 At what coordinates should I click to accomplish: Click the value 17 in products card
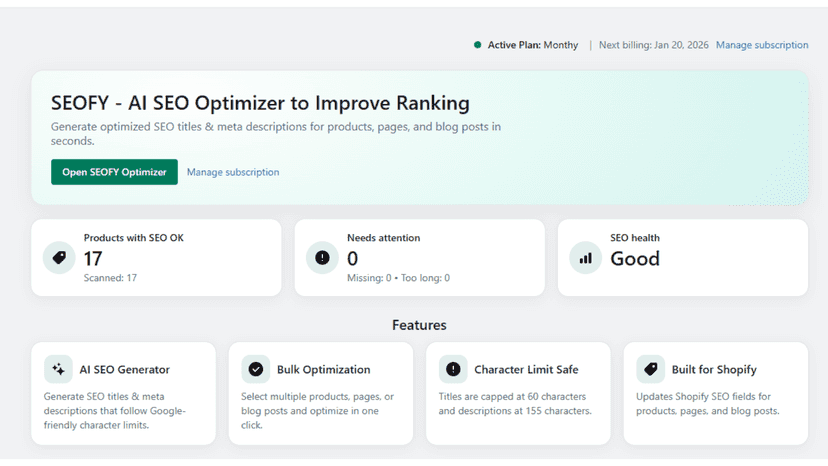[x=93, y=258]
